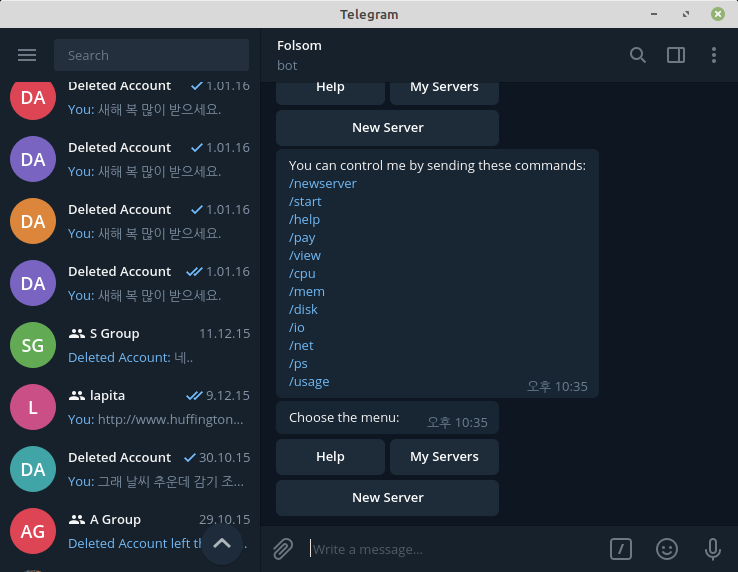Click the search chats field

(x=152, y=55)
